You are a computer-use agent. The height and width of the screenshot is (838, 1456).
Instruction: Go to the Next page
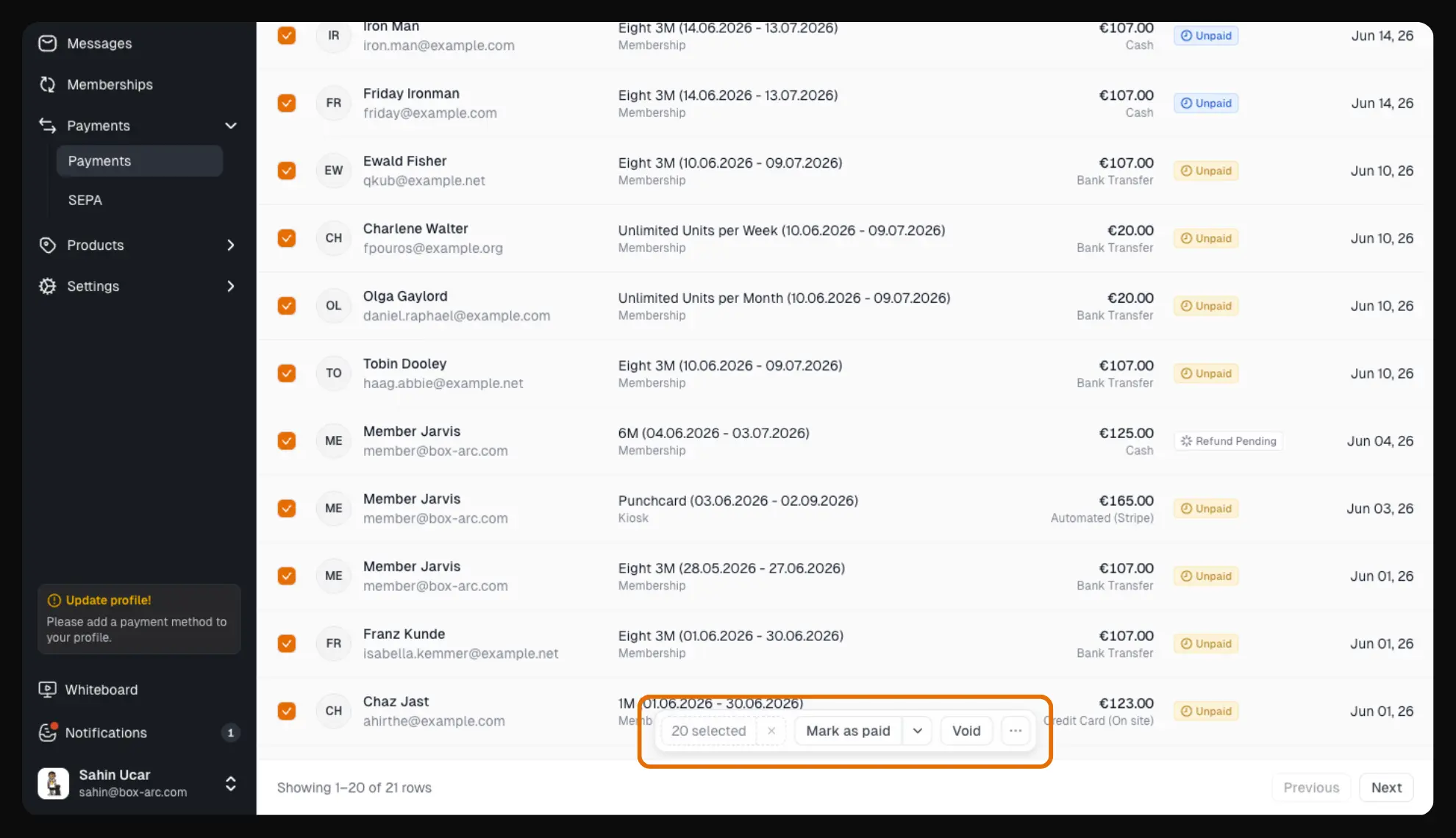tap(1386, 787)
